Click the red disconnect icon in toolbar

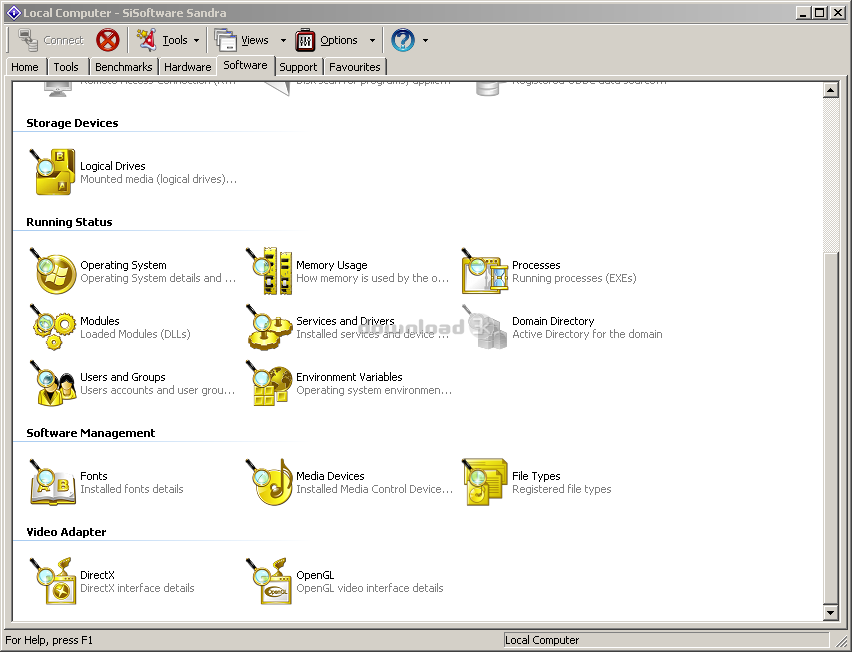(x=108, y=40)
